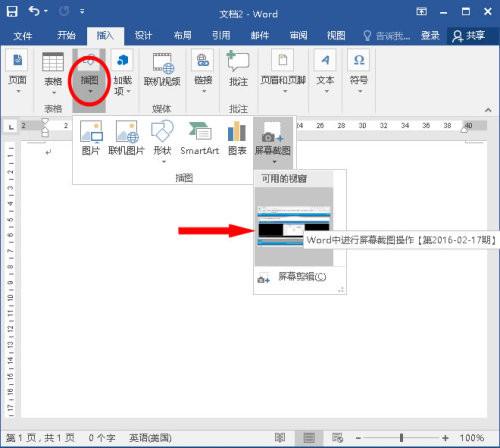Select the available window thumbnail
The height and width of the screenshot is (448, 500).
pyautogui.click(x=294, y=227)
